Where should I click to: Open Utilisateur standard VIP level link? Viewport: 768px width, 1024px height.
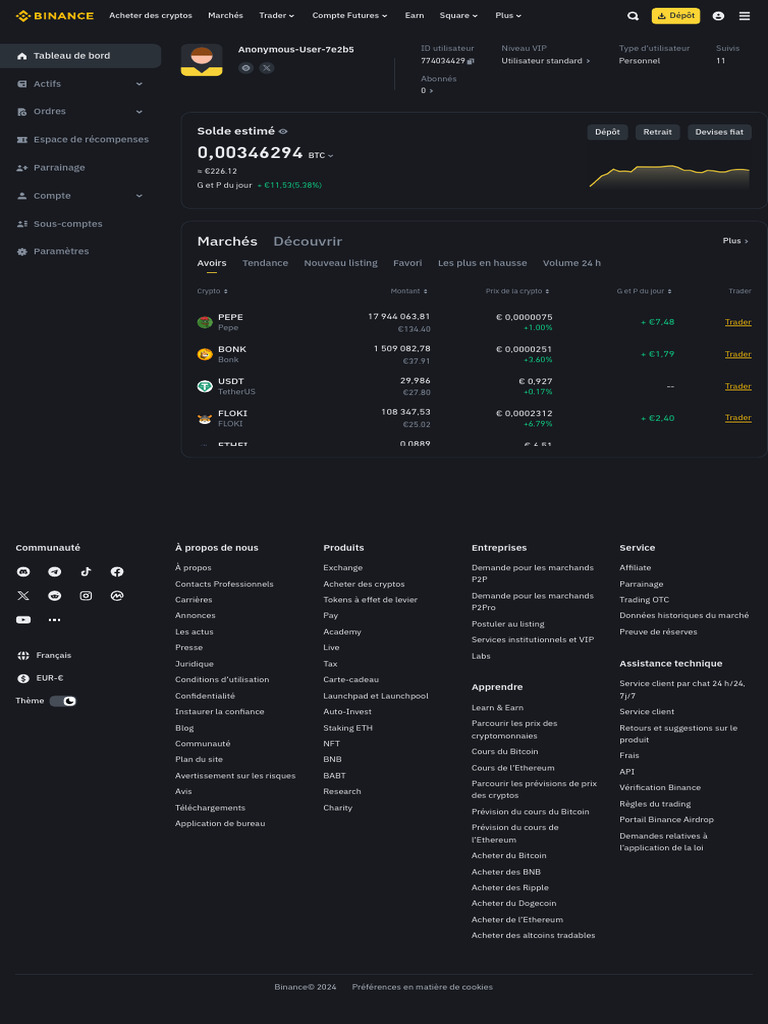(x=545, y=61)
